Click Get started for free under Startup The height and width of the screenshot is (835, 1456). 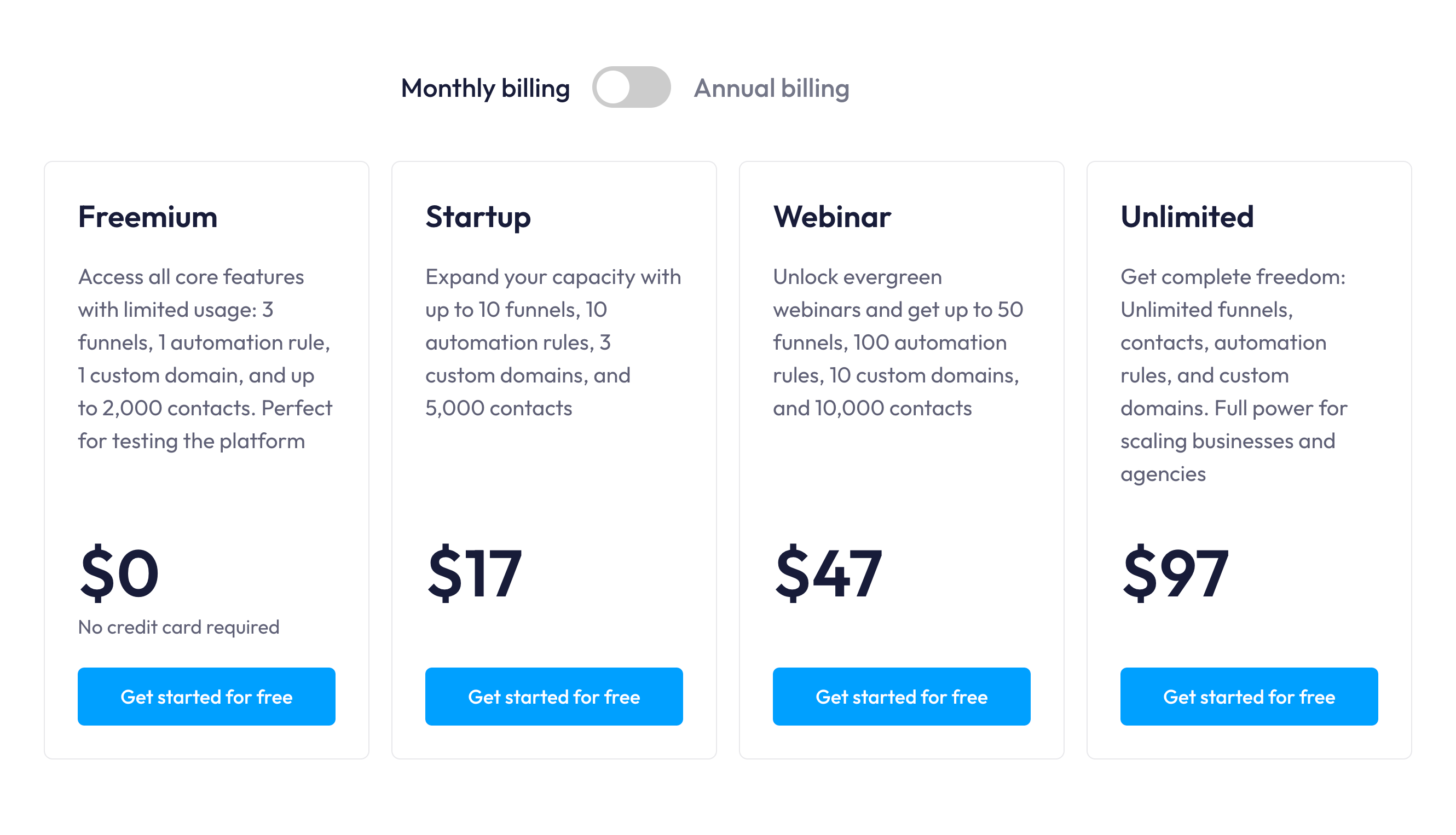pyautogui.click(x=553, y=696)
